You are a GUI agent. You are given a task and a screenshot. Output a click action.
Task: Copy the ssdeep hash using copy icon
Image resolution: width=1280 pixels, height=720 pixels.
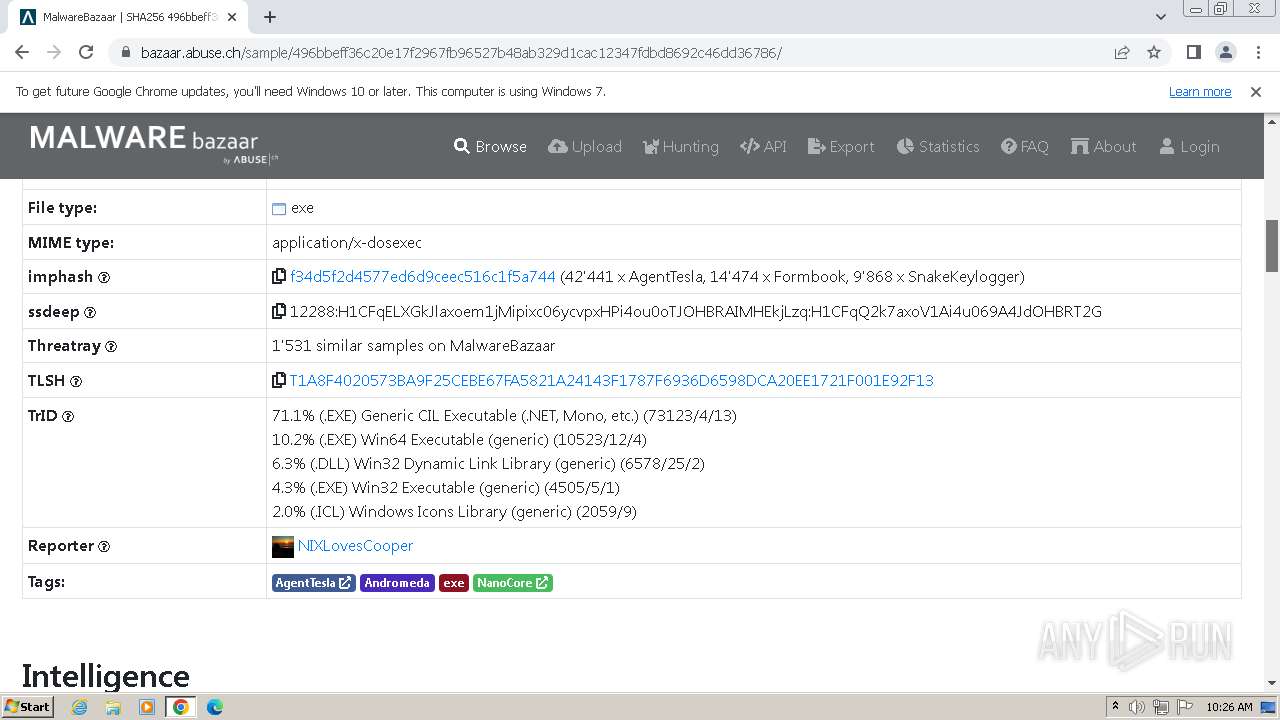tap(279, 311)
